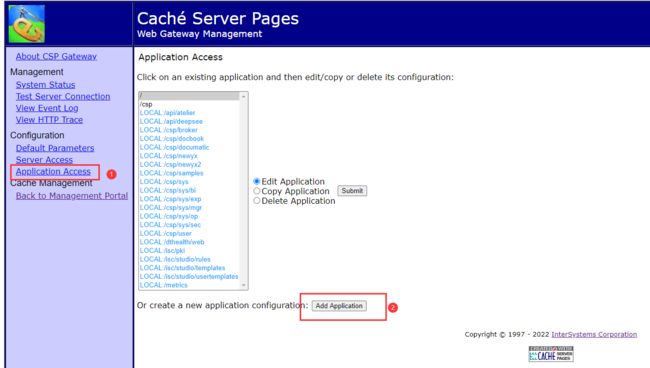Select "LOCAL:/api/deepsee" in the list
Screen dimensions: 650x368
pyautogui.click(x=189, y=121)
